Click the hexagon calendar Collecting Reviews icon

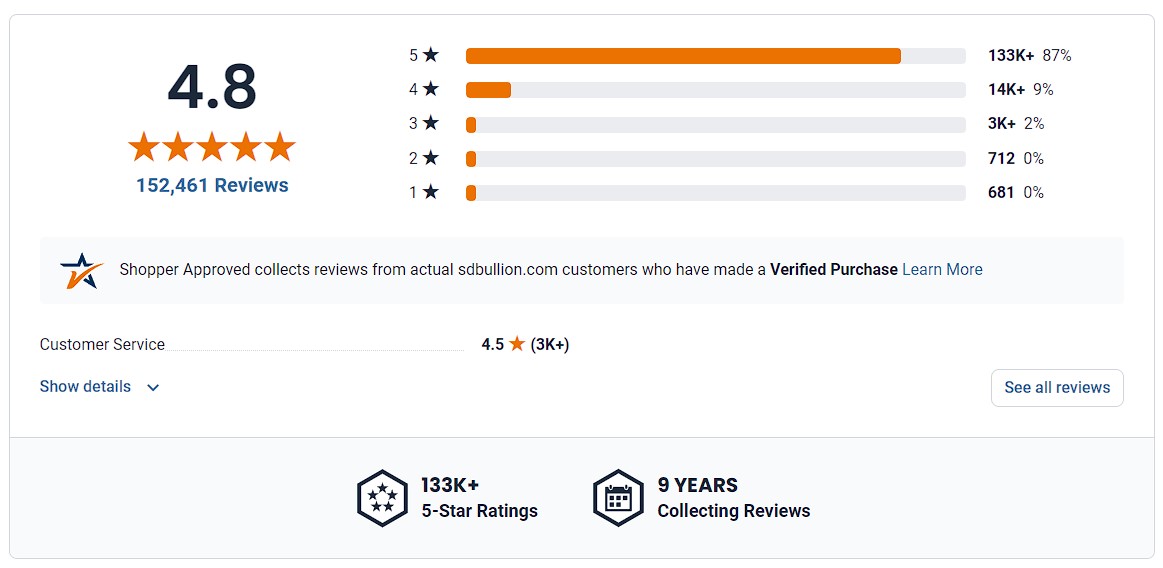coord(618,498)
